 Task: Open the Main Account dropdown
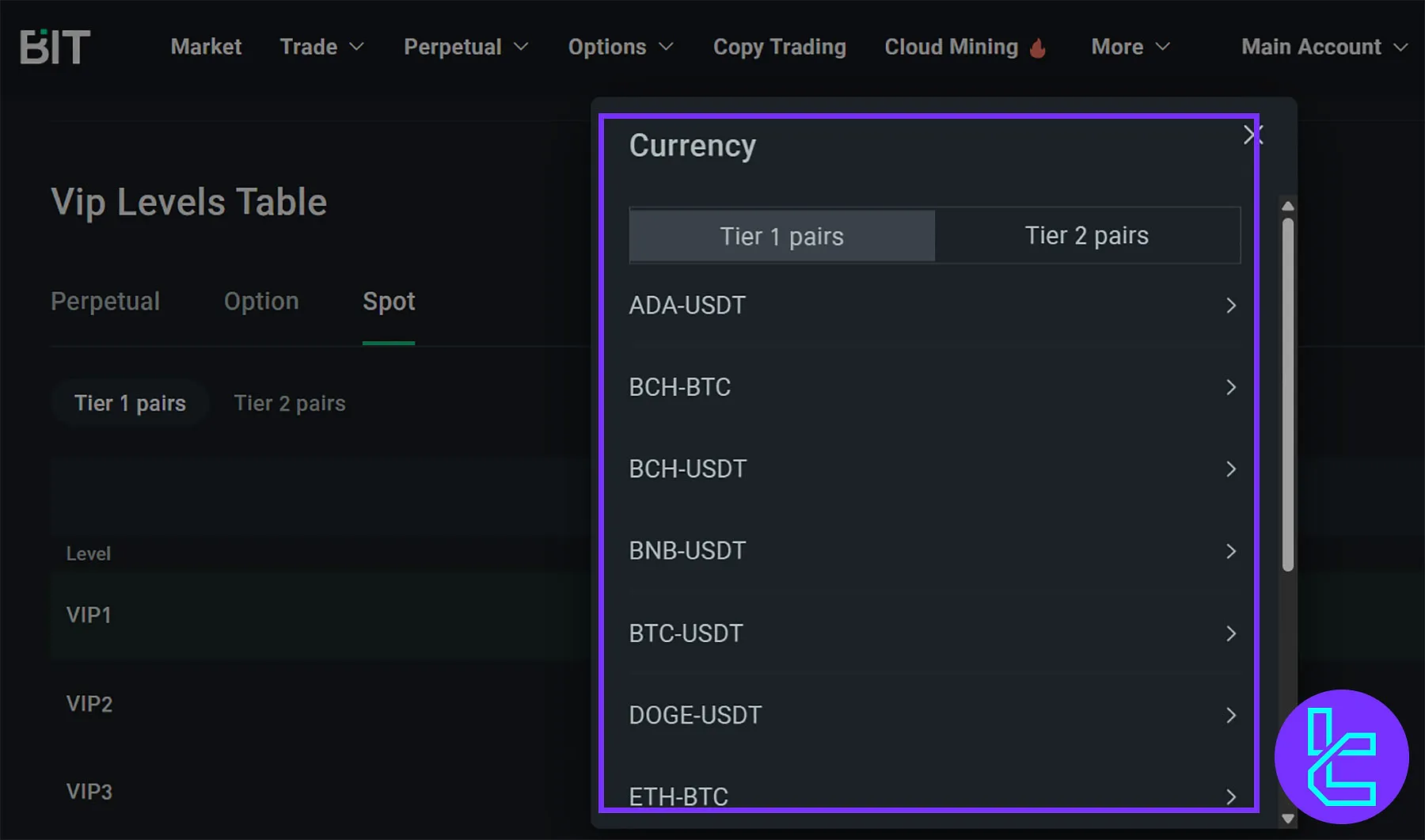coord(1324,47)
